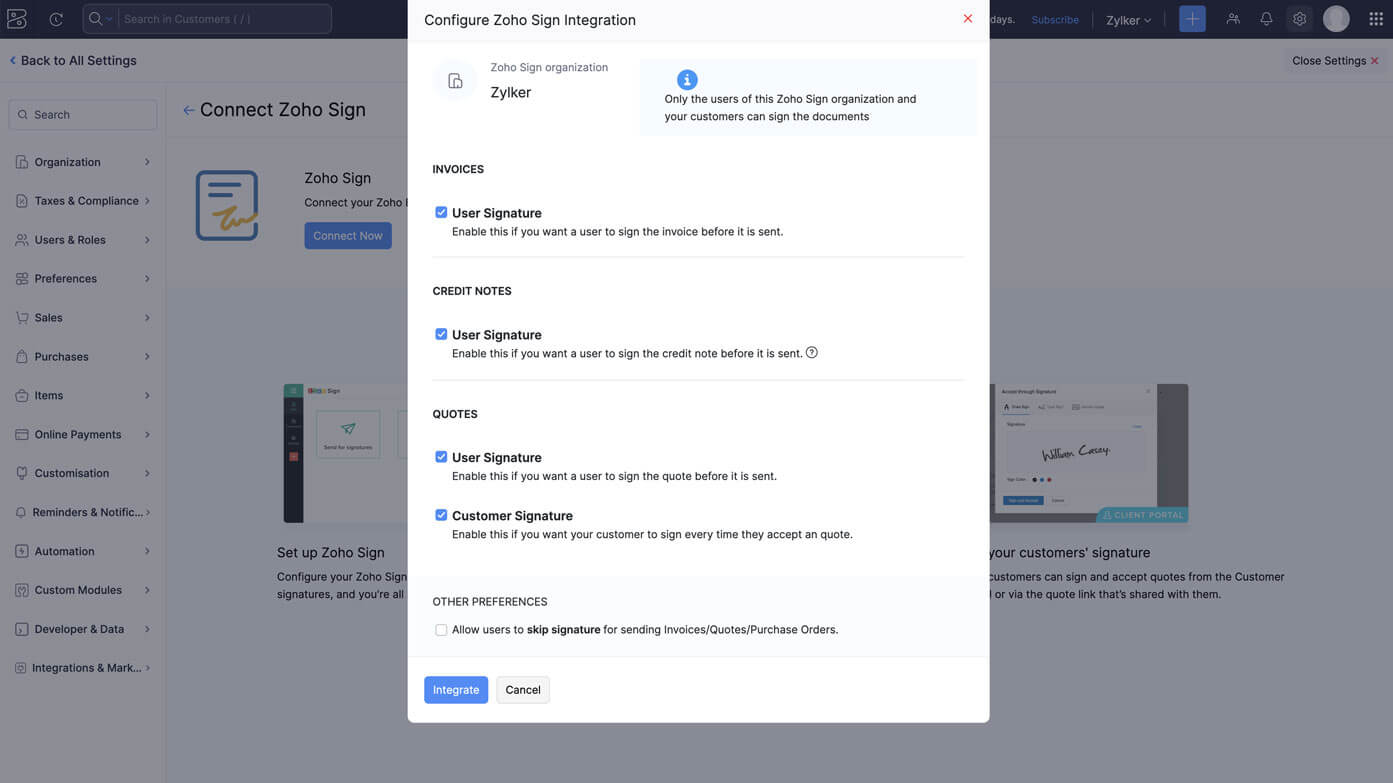
Task: Click the search magnifier icon in top bar
Action: (x=96, y=19)
